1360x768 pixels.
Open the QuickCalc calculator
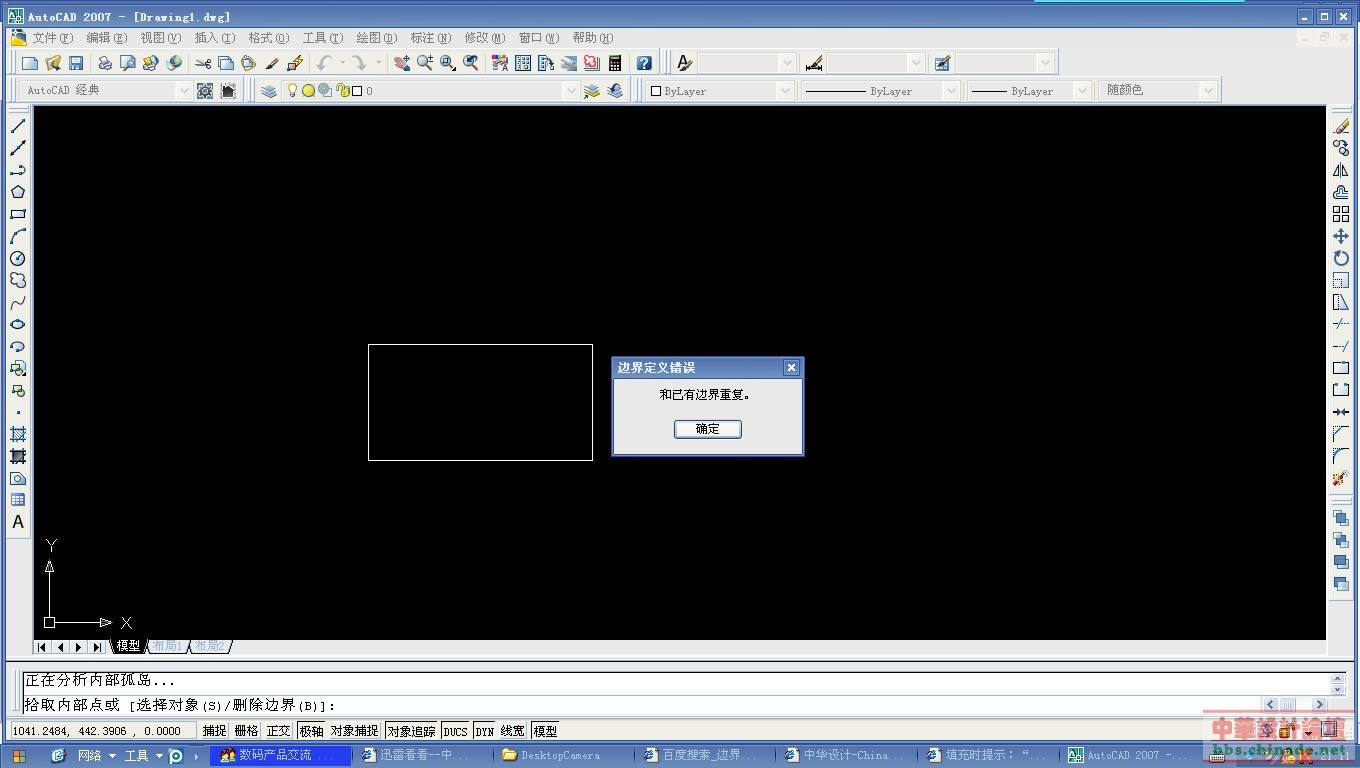[615, 63]
